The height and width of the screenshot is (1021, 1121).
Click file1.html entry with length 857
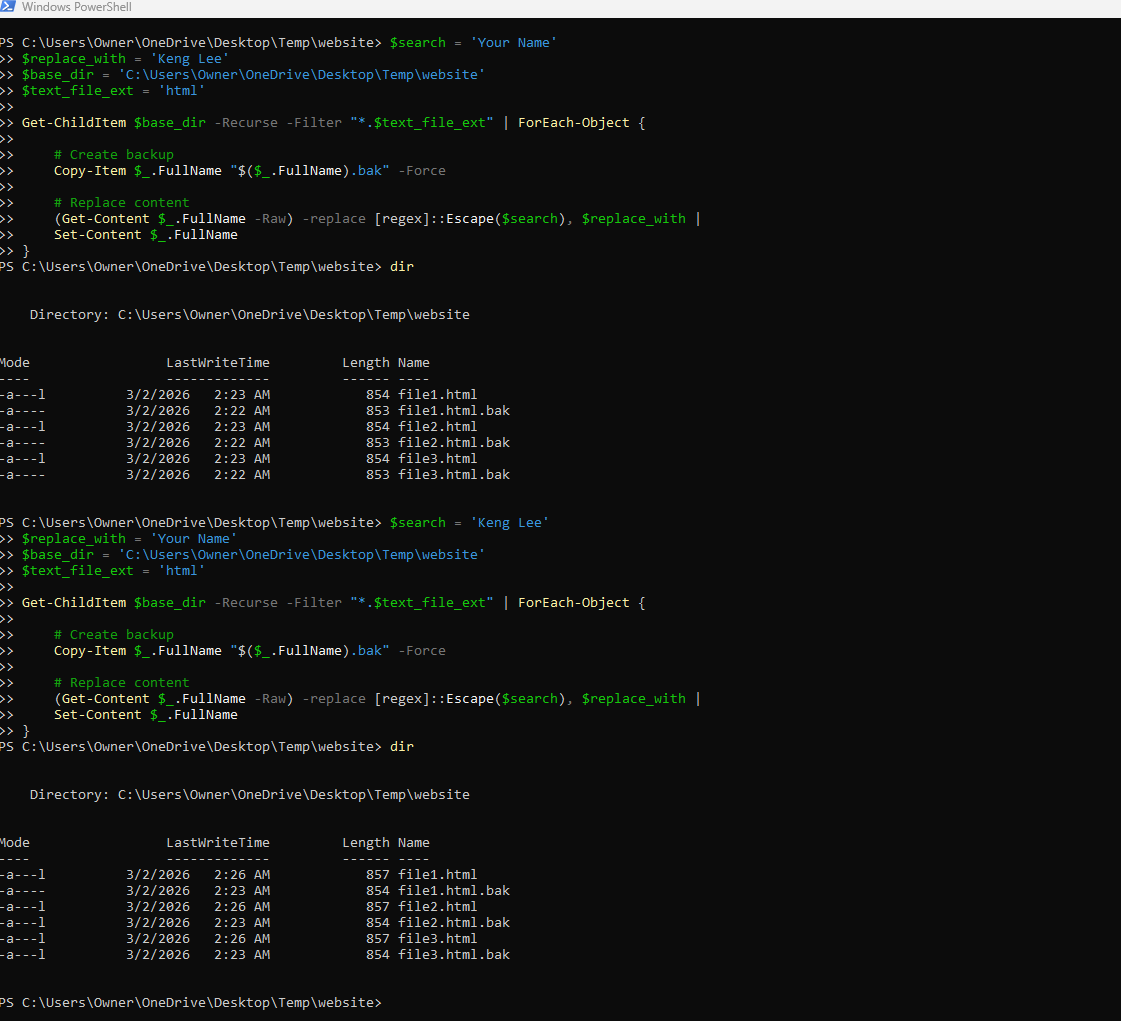[437, 875]
